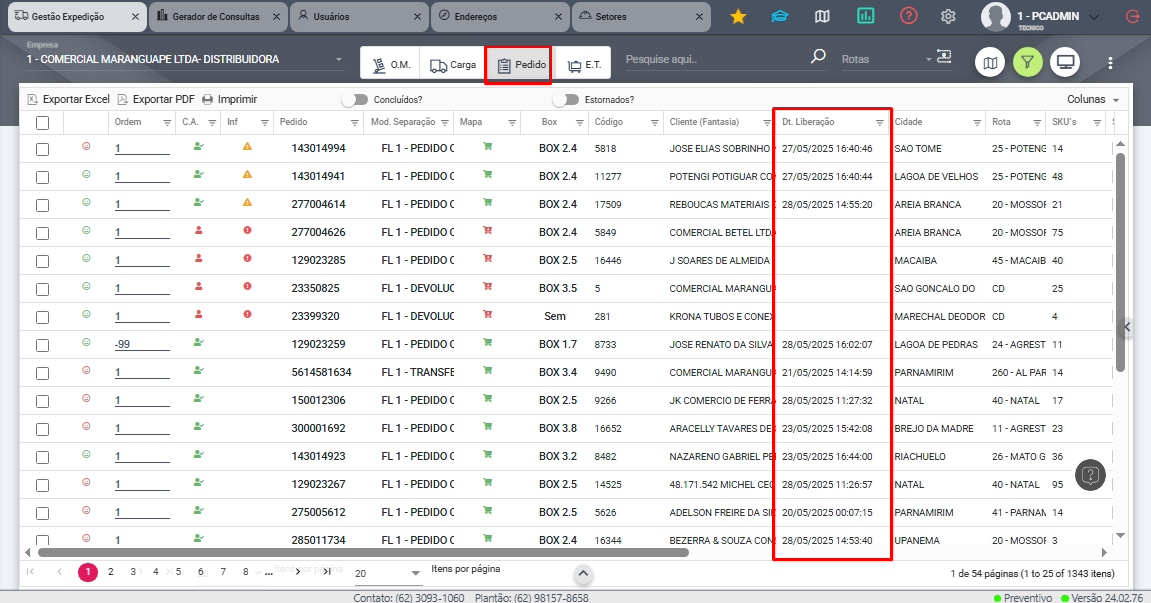Image resolution: width=1151 pixels, height=603 pixels.
Task: Select checkbox for pedido 300001692 row
Action: (43, 429)
